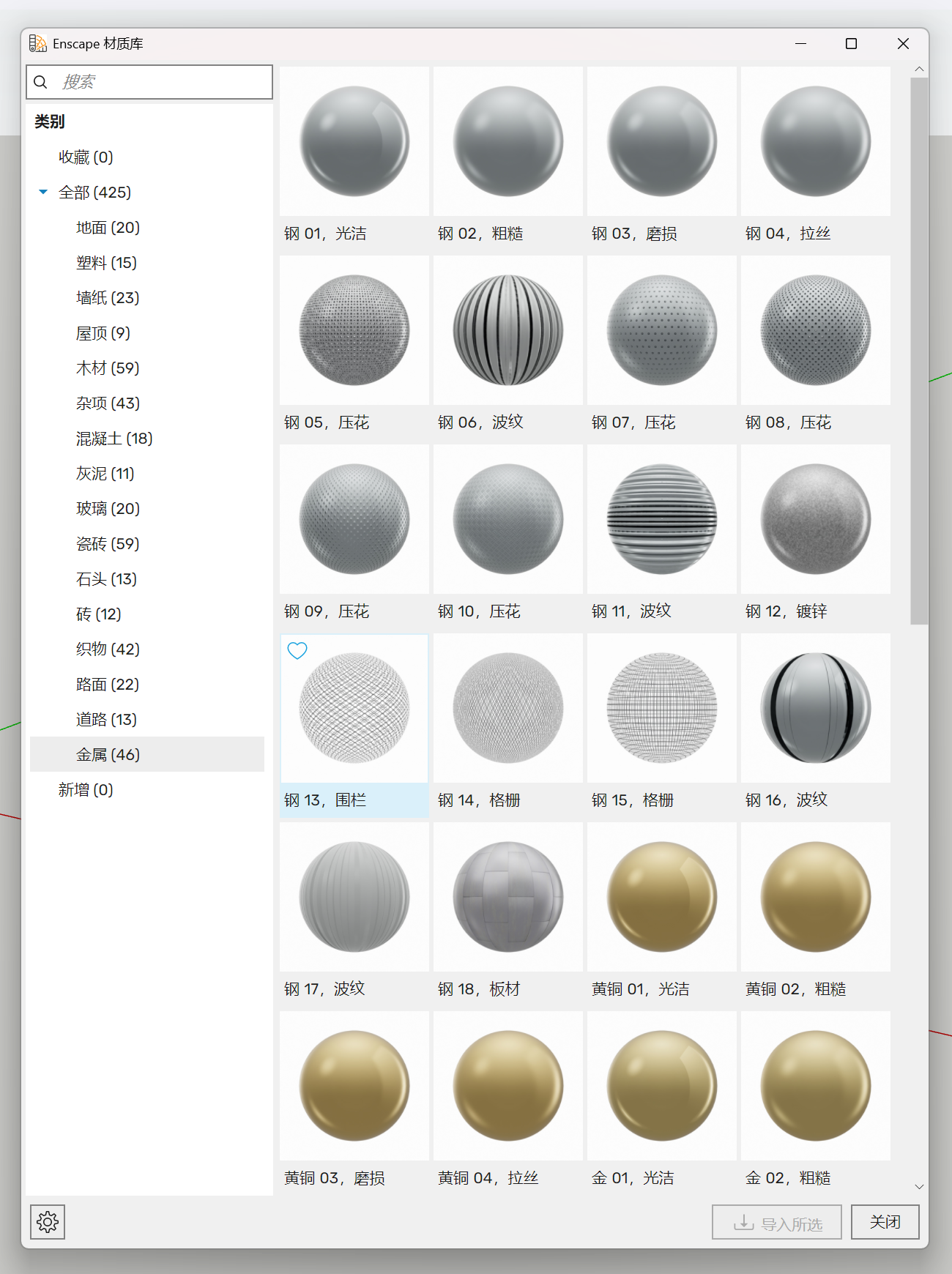Select the 金 01 光洁 gold material
This screenshot has height=1274, width=952.
(x=662, y=1087)
